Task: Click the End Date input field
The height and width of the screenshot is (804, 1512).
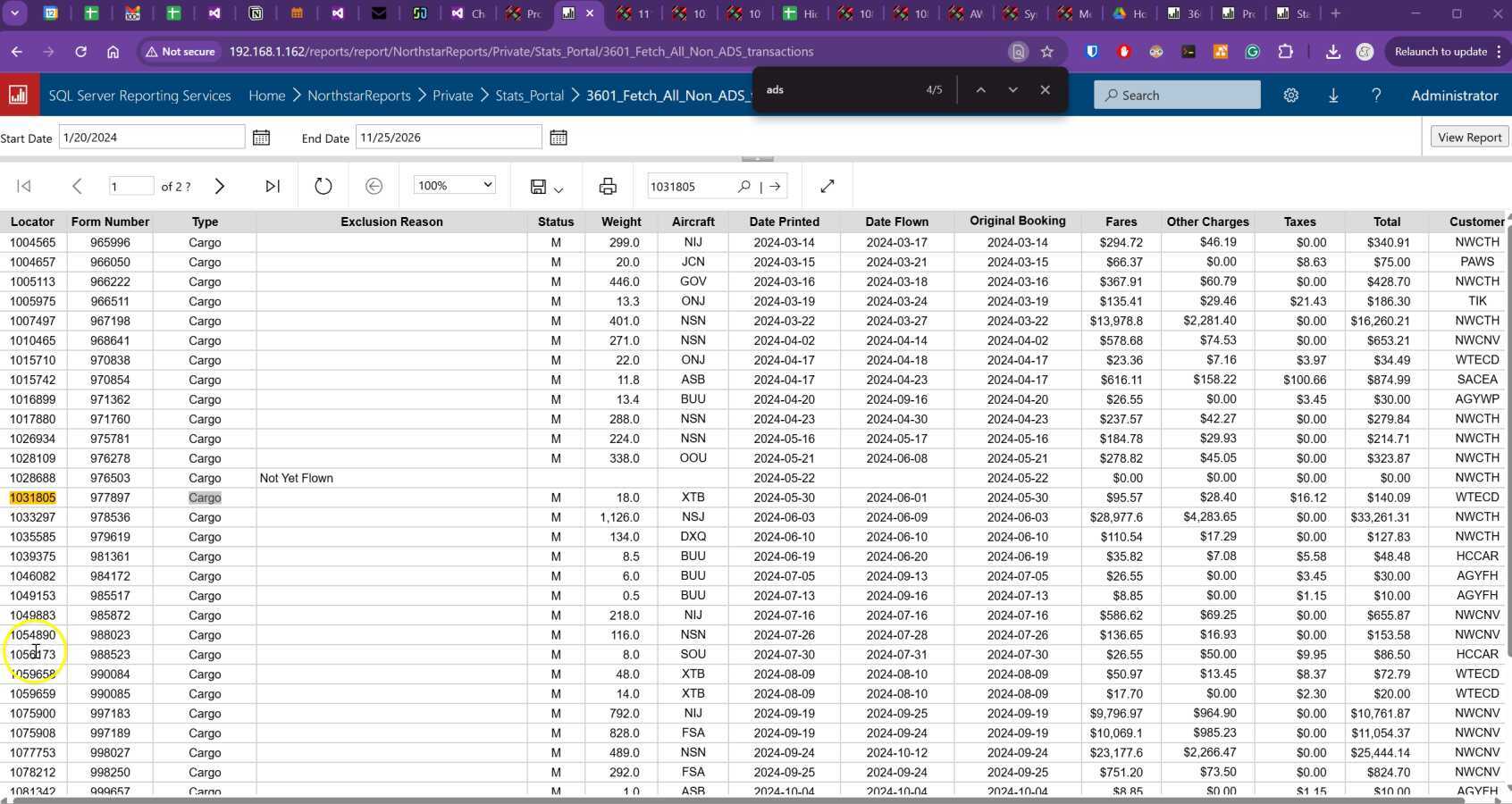Action: coord(448,138)
